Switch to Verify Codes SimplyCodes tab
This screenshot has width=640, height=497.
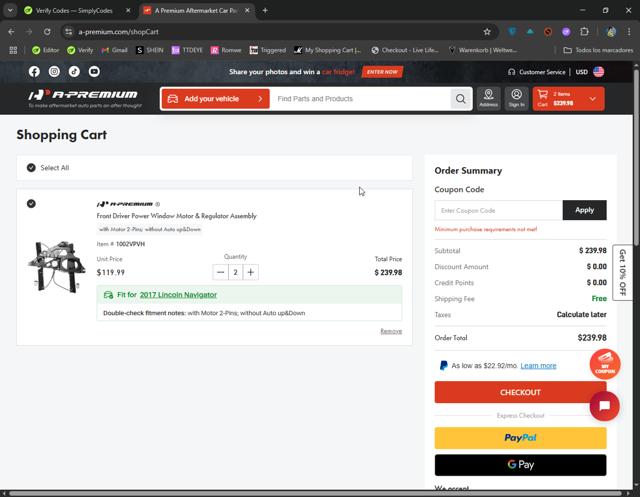74,11
